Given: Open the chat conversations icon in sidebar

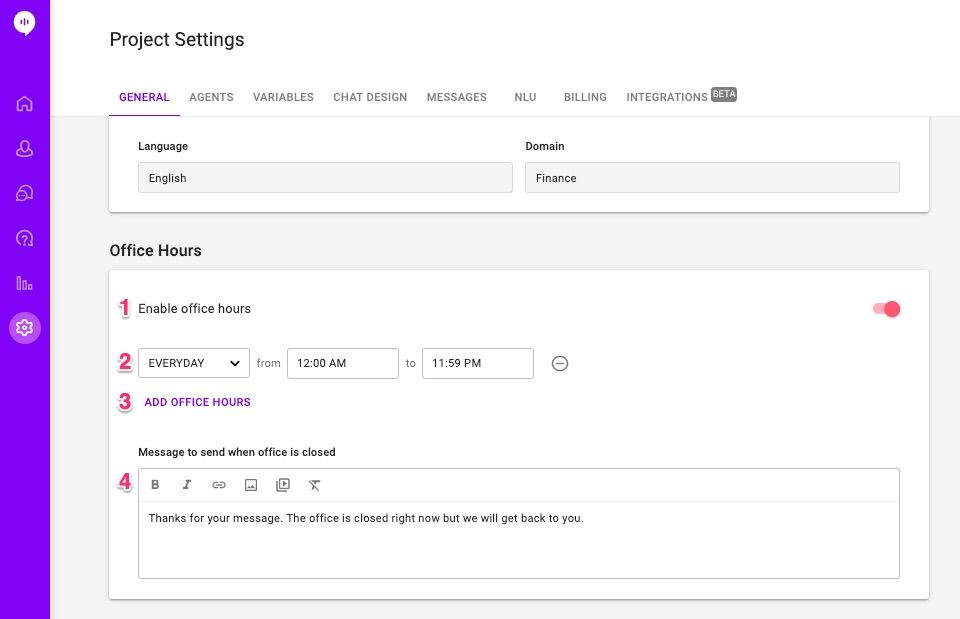Looking at the screenshot, I should coord(24,193).
